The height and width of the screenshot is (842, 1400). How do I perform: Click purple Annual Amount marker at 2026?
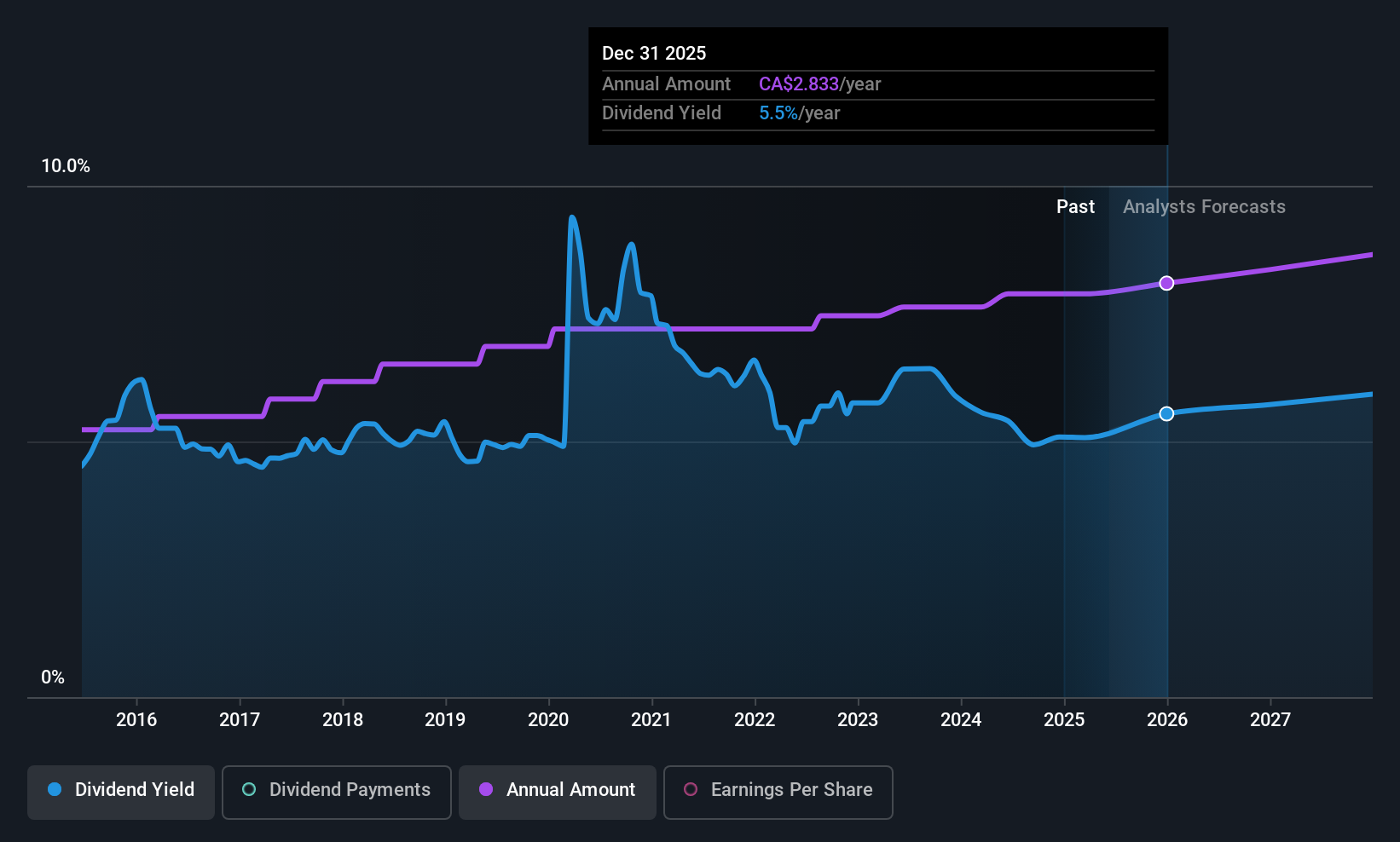click(1166, 283)
